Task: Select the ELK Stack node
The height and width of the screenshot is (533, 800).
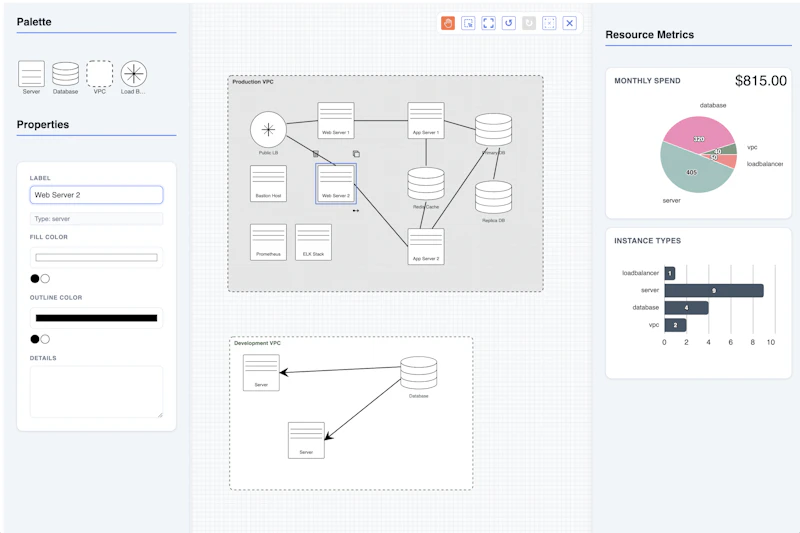Action: pyautogui.click(x=313, y=242)
